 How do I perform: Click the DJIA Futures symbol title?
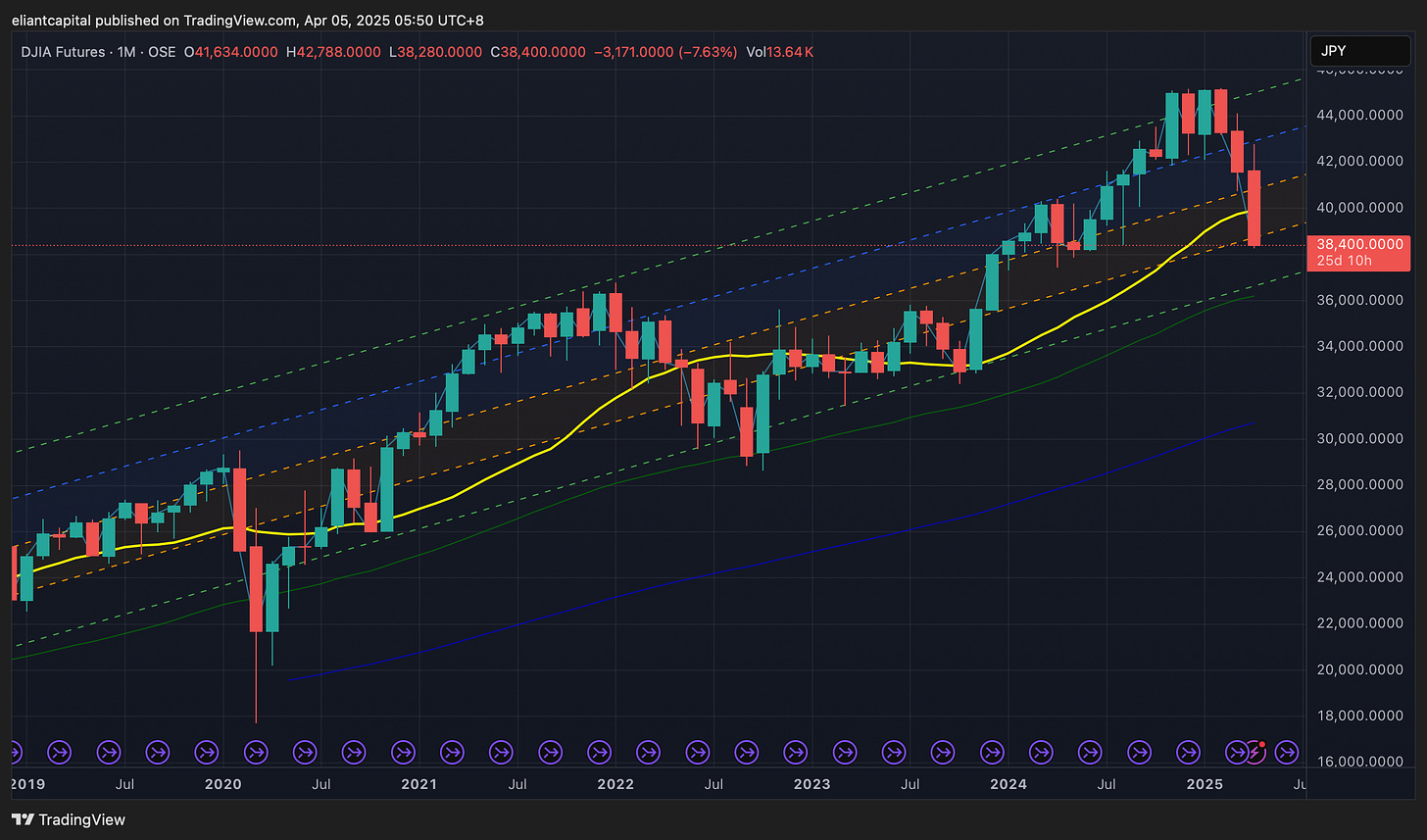(x=61, y=51)
